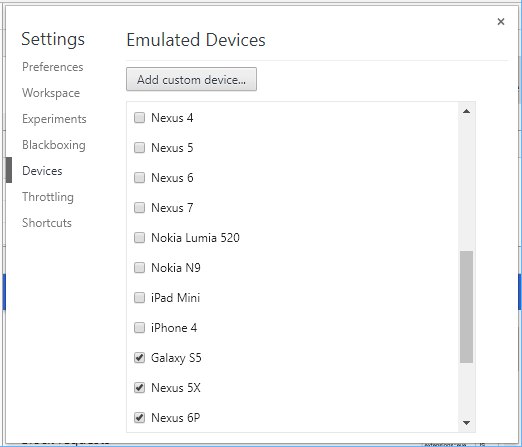Click the Nexus 5X label text
Screen dimensions: 522x447
coord(176,388)
